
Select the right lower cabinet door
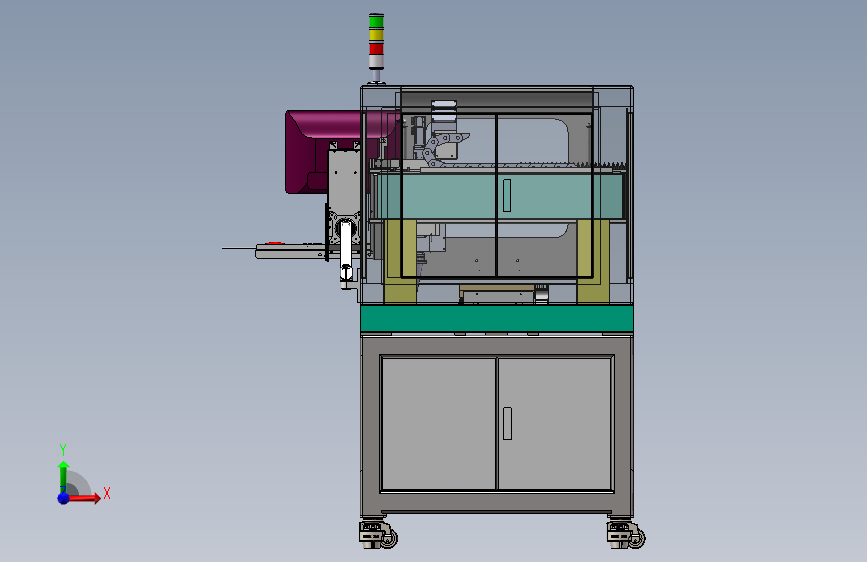tap(555, 423)
